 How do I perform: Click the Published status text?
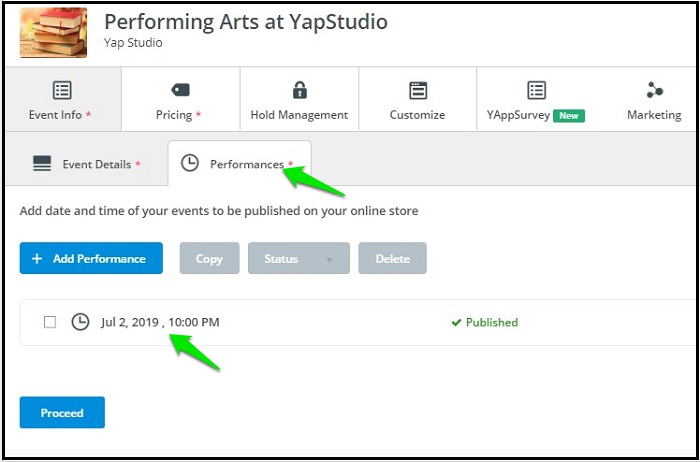[x=492, y=322]
